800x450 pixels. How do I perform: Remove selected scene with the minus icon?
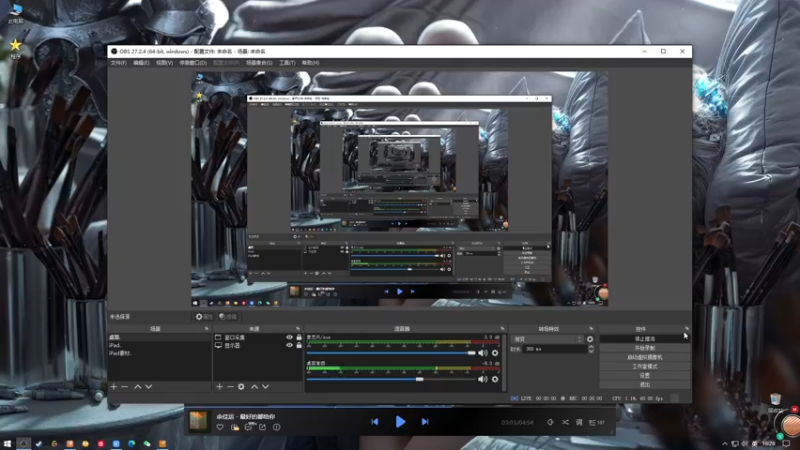(x=124, y=387)
